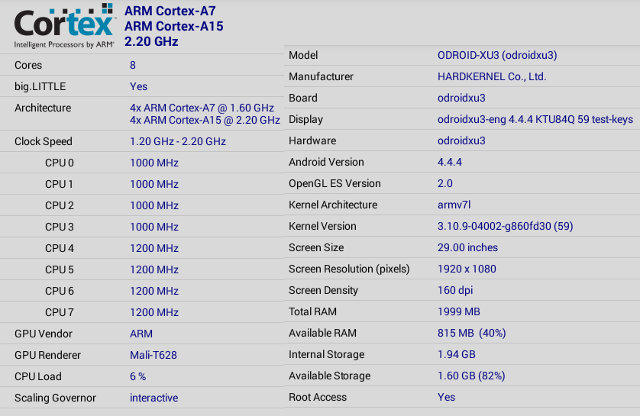Click the Available Storage value '1.60 GB (82%)'
640x416 pixels.
pyautogui.click(x=471, y=376)
